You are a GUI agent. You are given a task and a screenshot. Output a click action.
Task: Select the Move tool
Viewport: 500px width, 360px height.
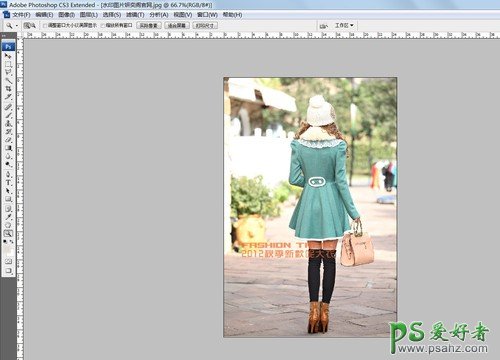[x=8, y=56]
